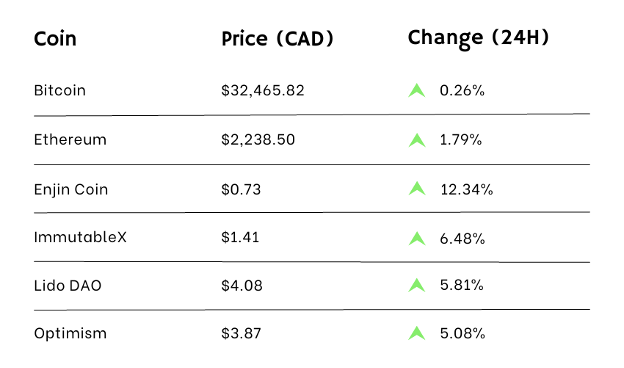Select the Price (CAD) column header

tap(277, 39)
